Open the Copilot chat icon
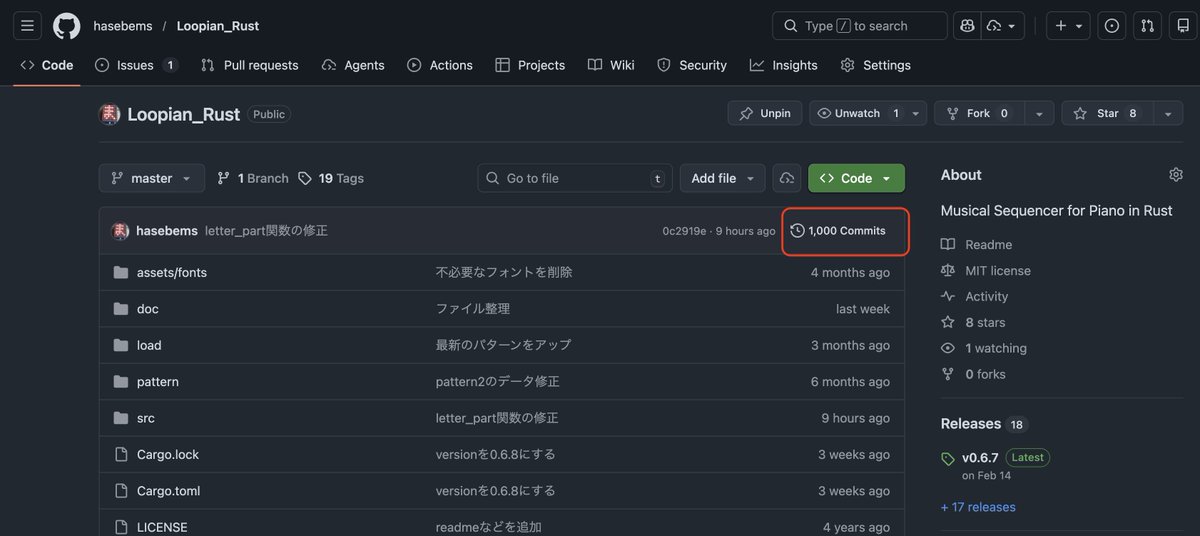1200x536 pixels. [x=967, y=26]
